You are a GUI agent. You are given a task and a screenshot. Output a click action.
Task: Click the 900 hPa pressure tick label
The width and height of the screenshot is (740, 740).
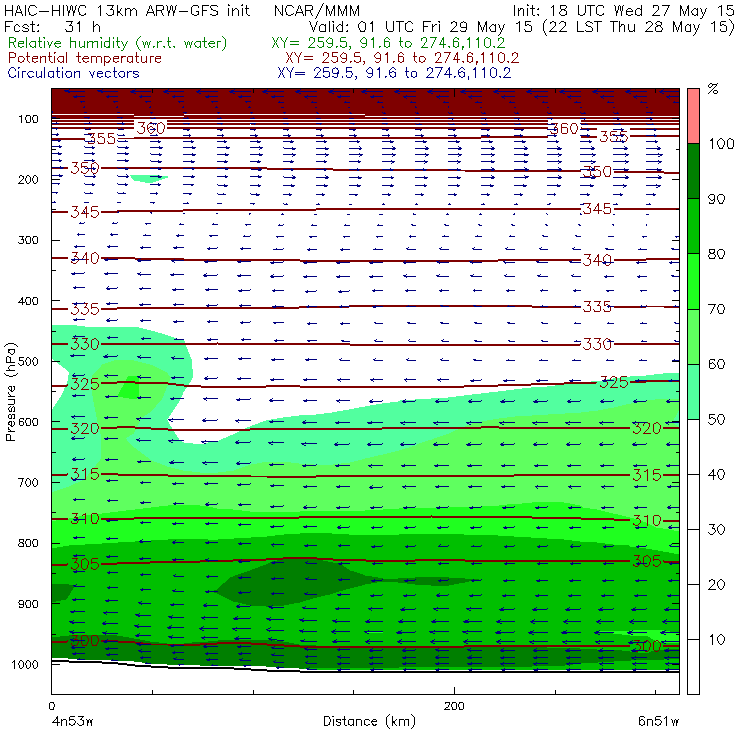point(28,604)
